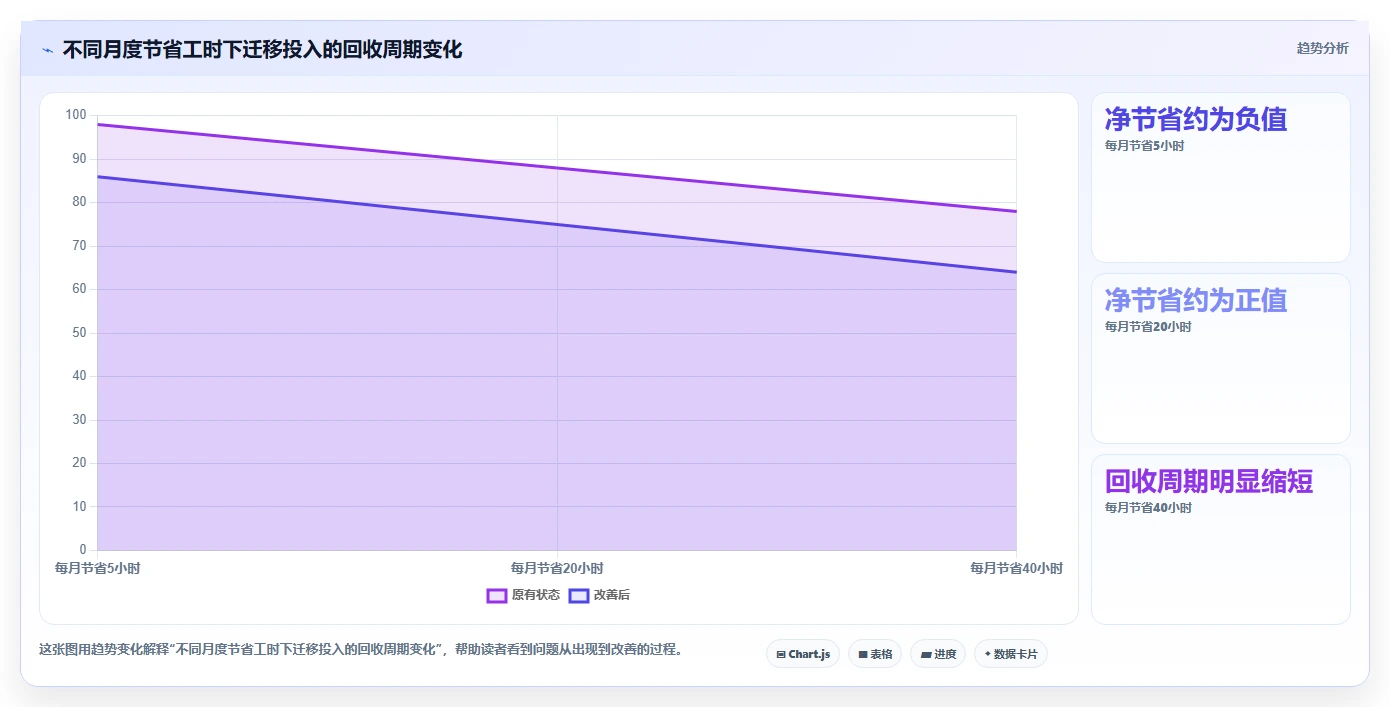The height and width of the screenshot is (707, 1390).
Task: Click the 每月节省5小时 x-axis label
Action: tap(97, 568)
